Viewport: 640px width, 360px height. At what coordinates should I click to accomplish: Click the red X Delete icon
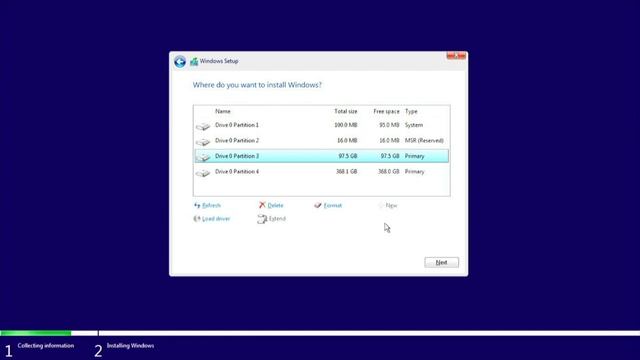pyautogui.click(x=262, y=205)
